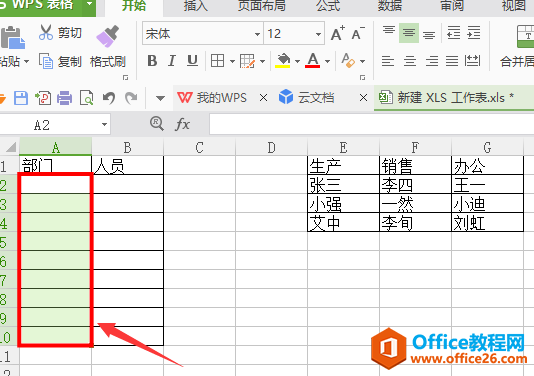
Task: Open Name Box dropdown next to A2
Action: [x=104, y=125]
